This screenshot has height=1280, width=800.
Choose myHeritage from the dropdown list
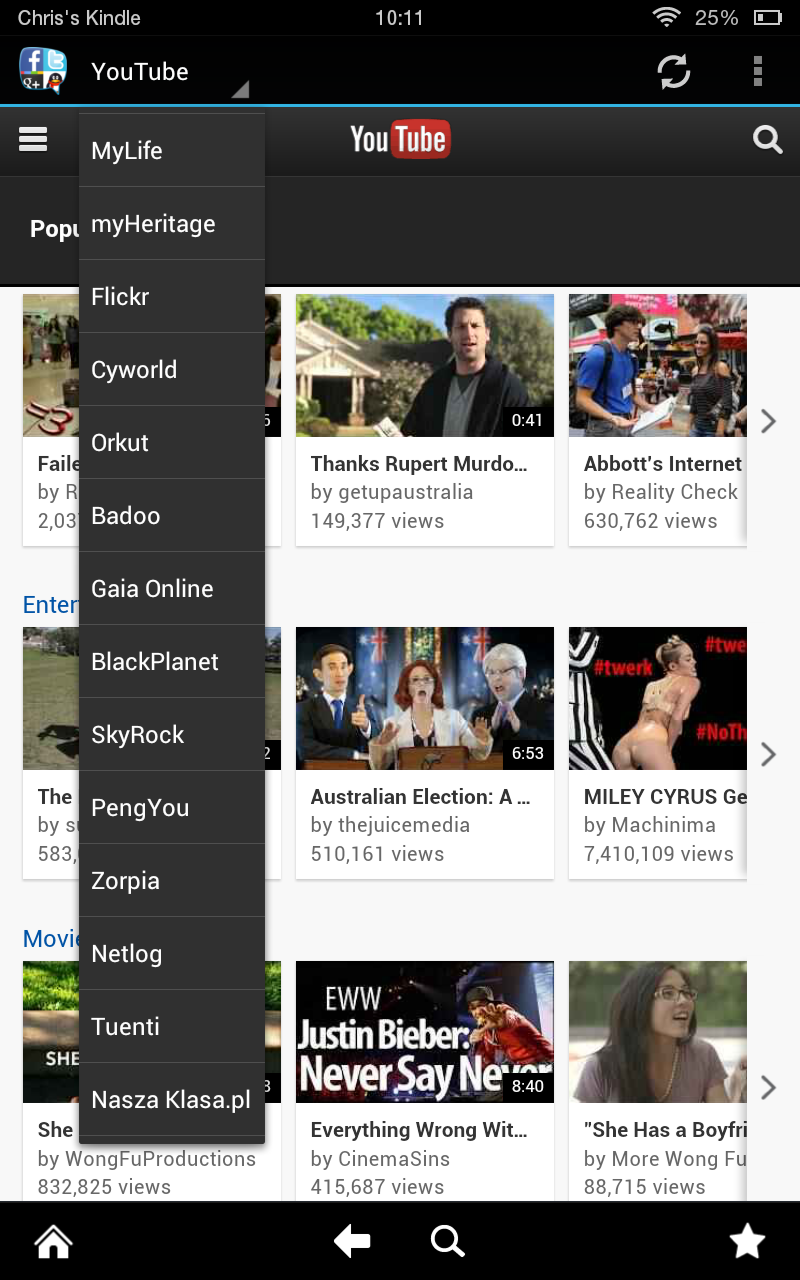point(172,223)
